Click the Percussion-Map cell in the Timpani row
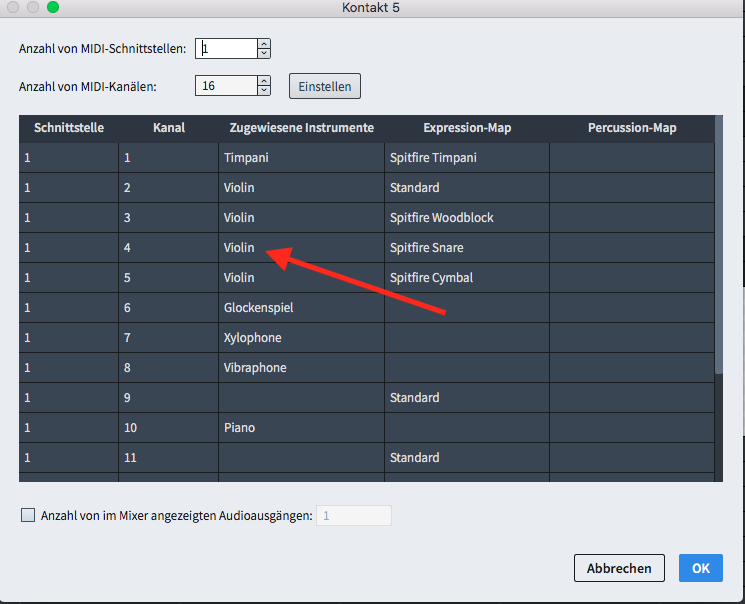The image size is (745, 604). [x=632, y=158]
